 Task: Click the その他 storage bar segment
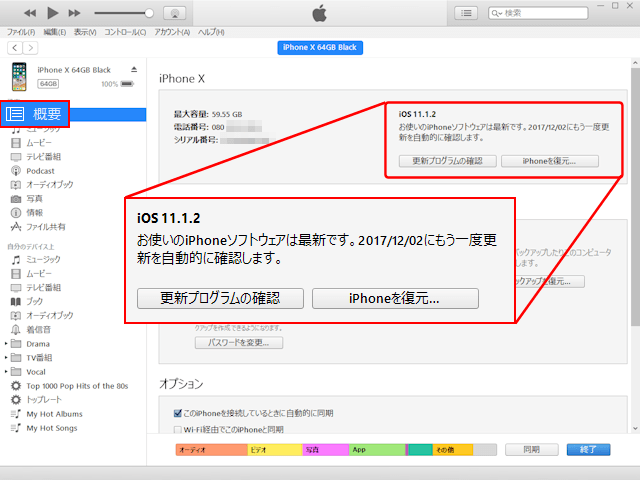coord(453,450)
